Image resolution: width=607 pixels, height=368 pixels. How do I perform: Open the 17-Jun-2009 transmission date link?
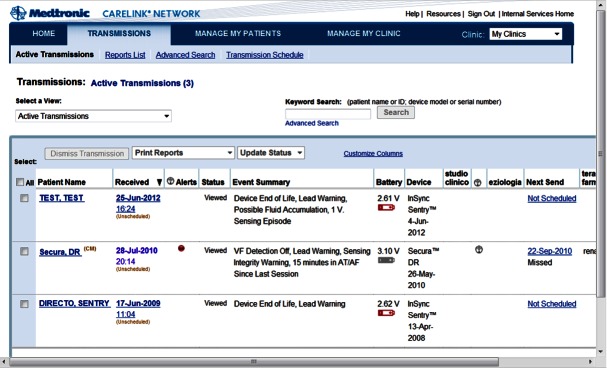[x=138, y=303]
